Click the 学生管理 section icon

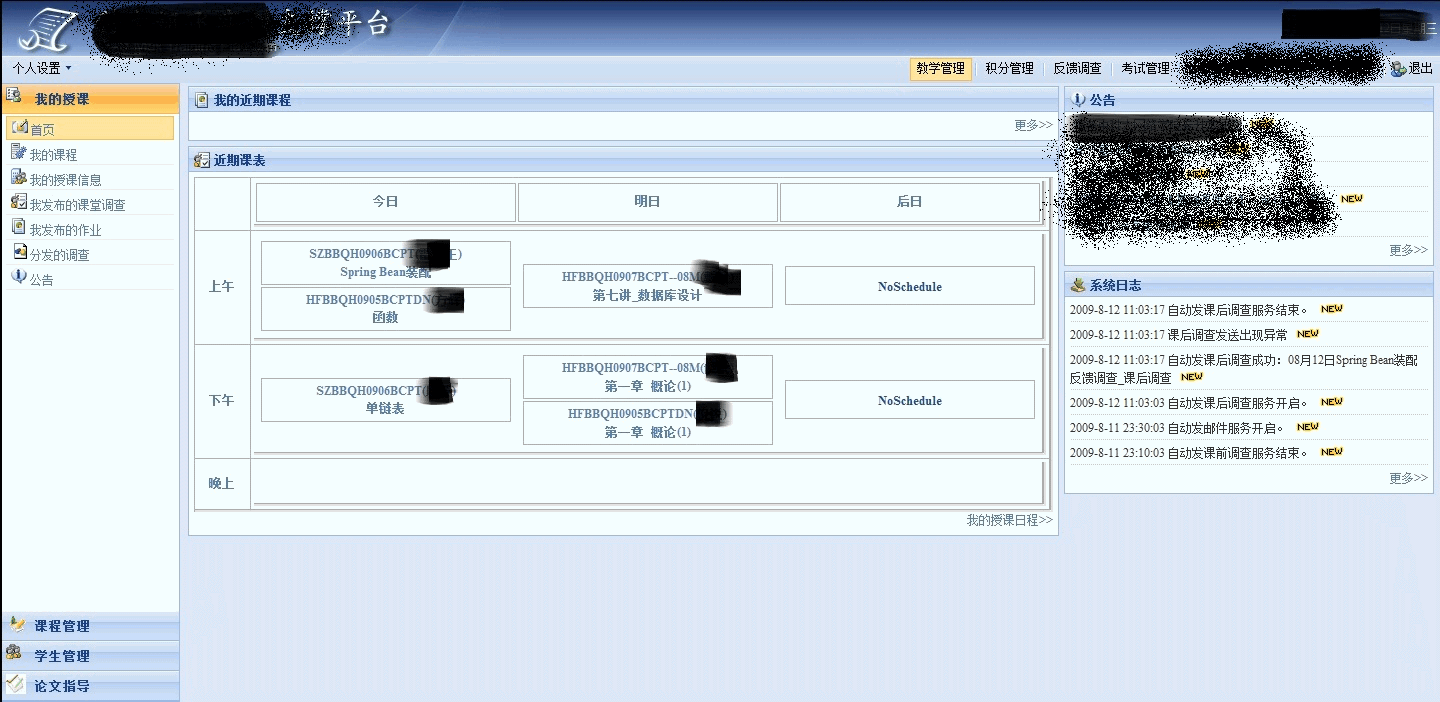(x=15, y=654)
